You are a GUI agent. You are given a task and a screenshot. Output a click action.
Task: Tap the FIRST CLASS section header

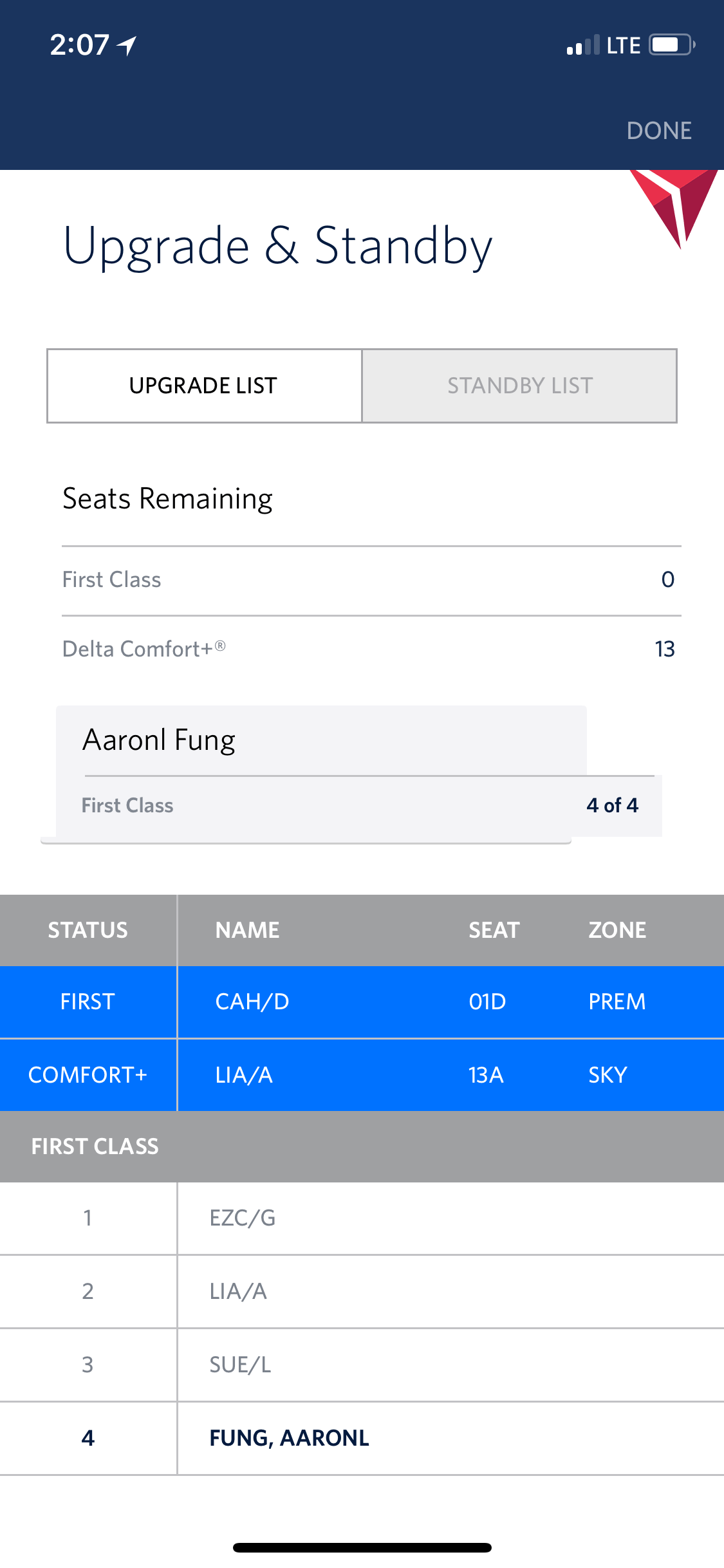[x=95, y=1146]
